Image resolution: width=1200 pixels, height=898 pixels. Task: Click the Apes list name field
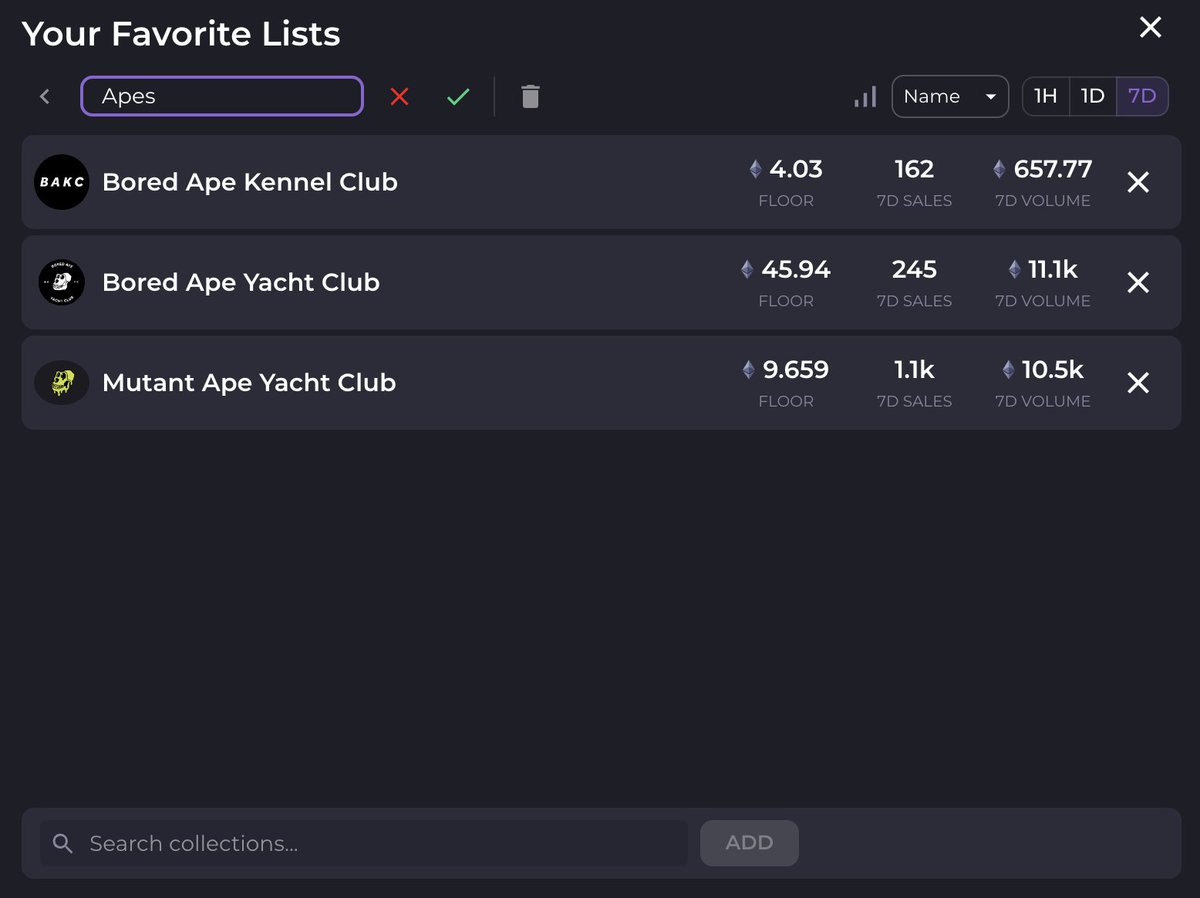click(x=222, y=96)
